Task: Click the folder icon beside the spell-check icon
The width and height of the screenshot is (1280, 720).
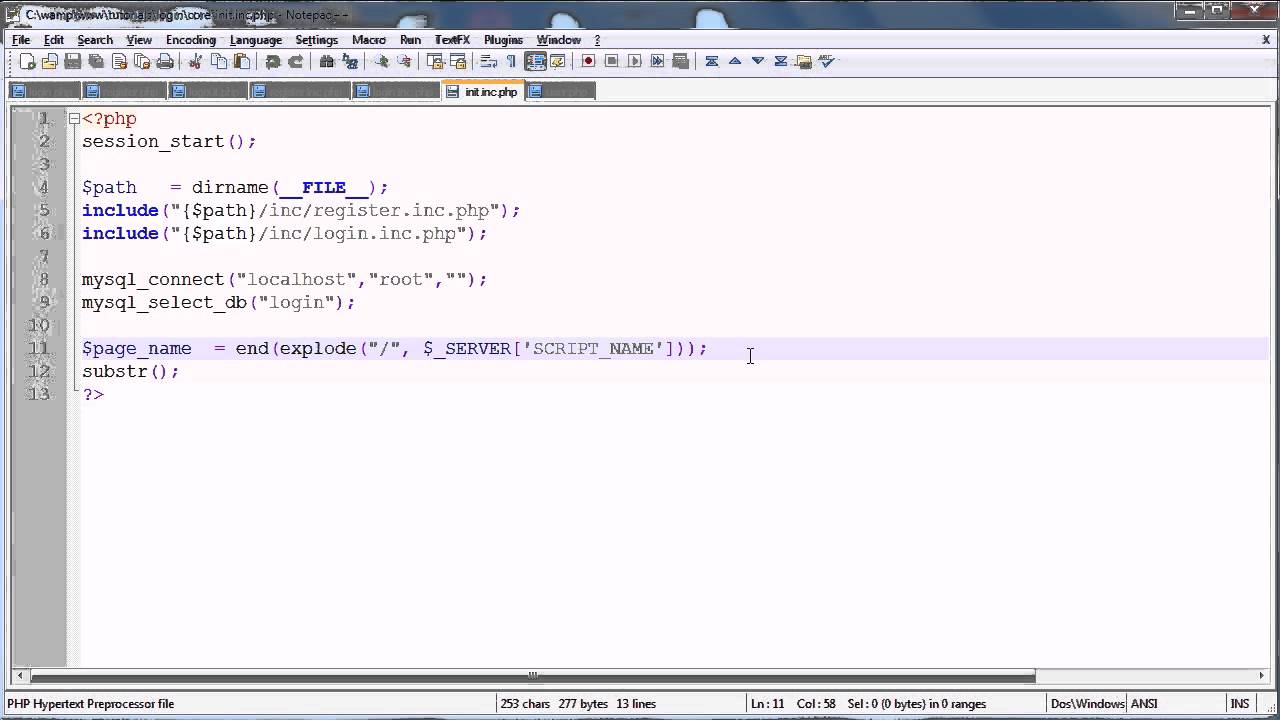Action: coord(804,61)
